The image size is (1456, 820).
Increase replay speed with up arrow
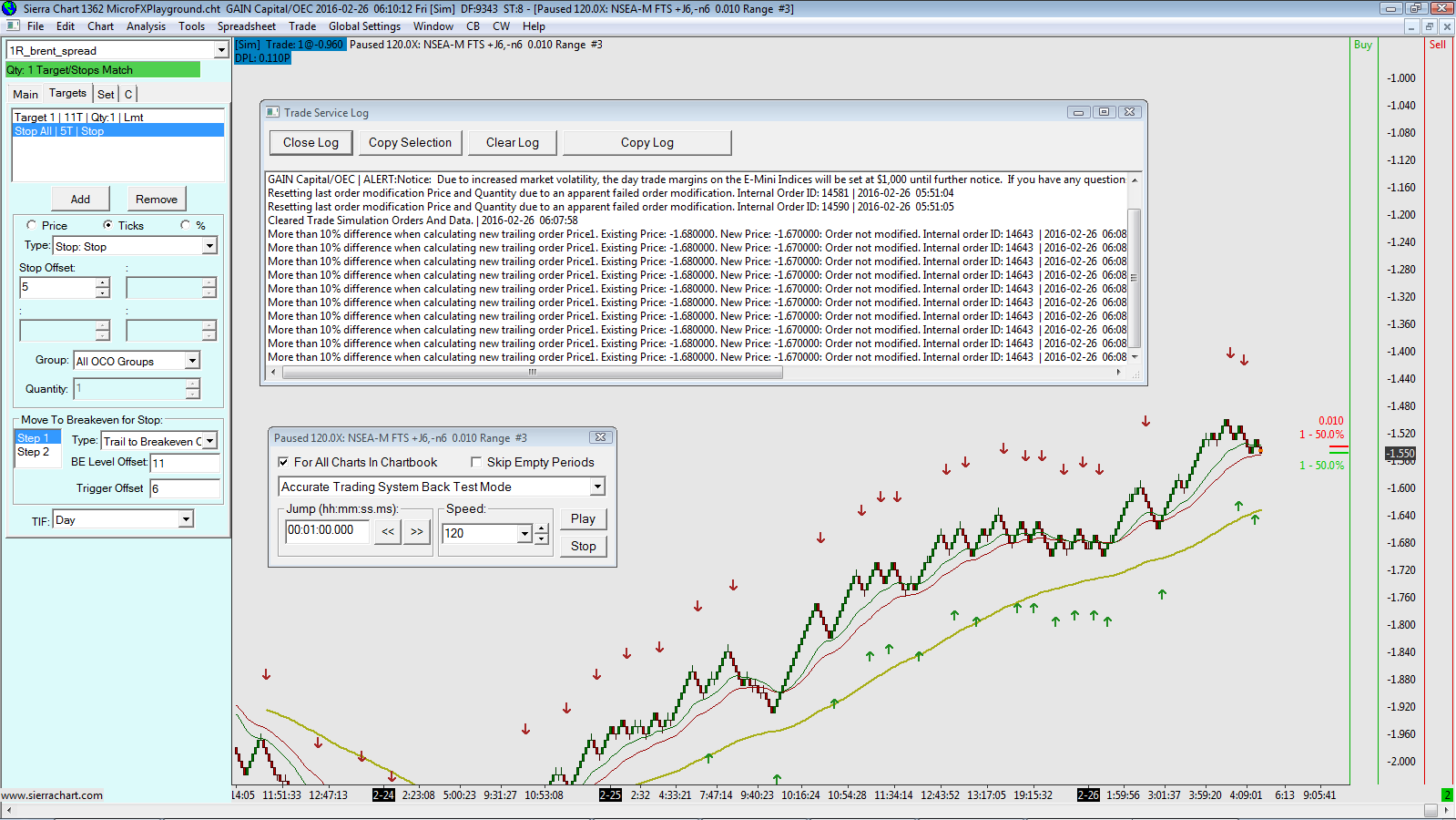[542, 528]
